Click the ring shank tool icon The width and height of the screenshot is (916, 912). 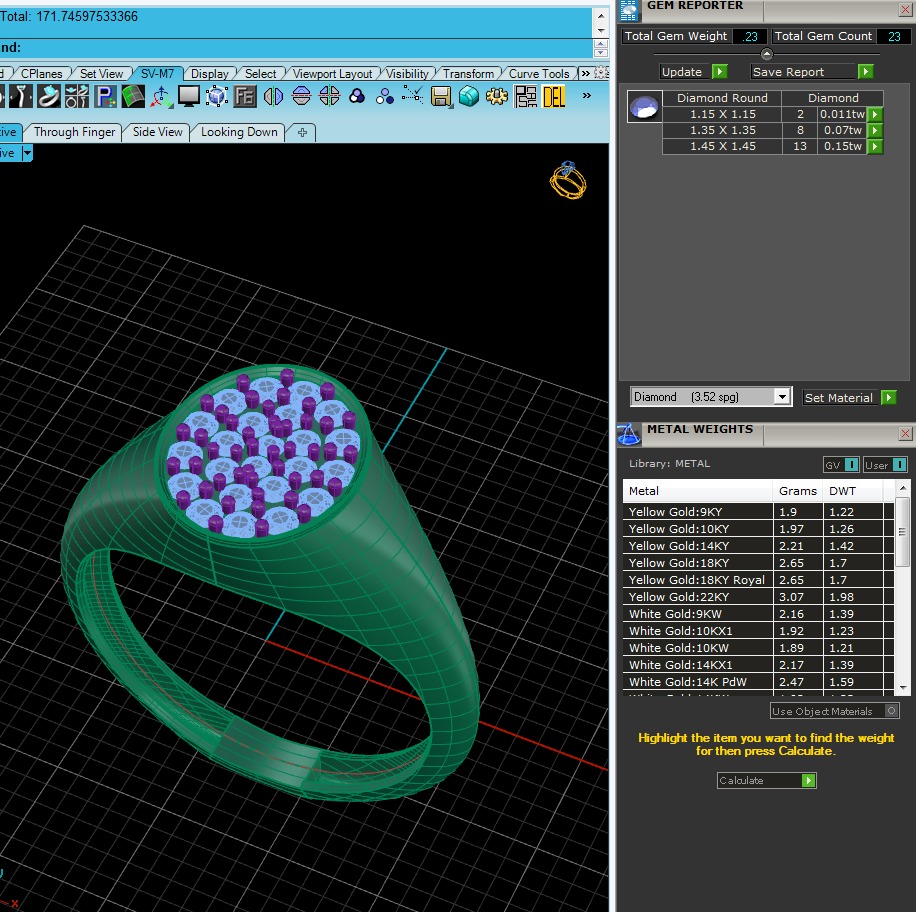[x=21, y=96]
